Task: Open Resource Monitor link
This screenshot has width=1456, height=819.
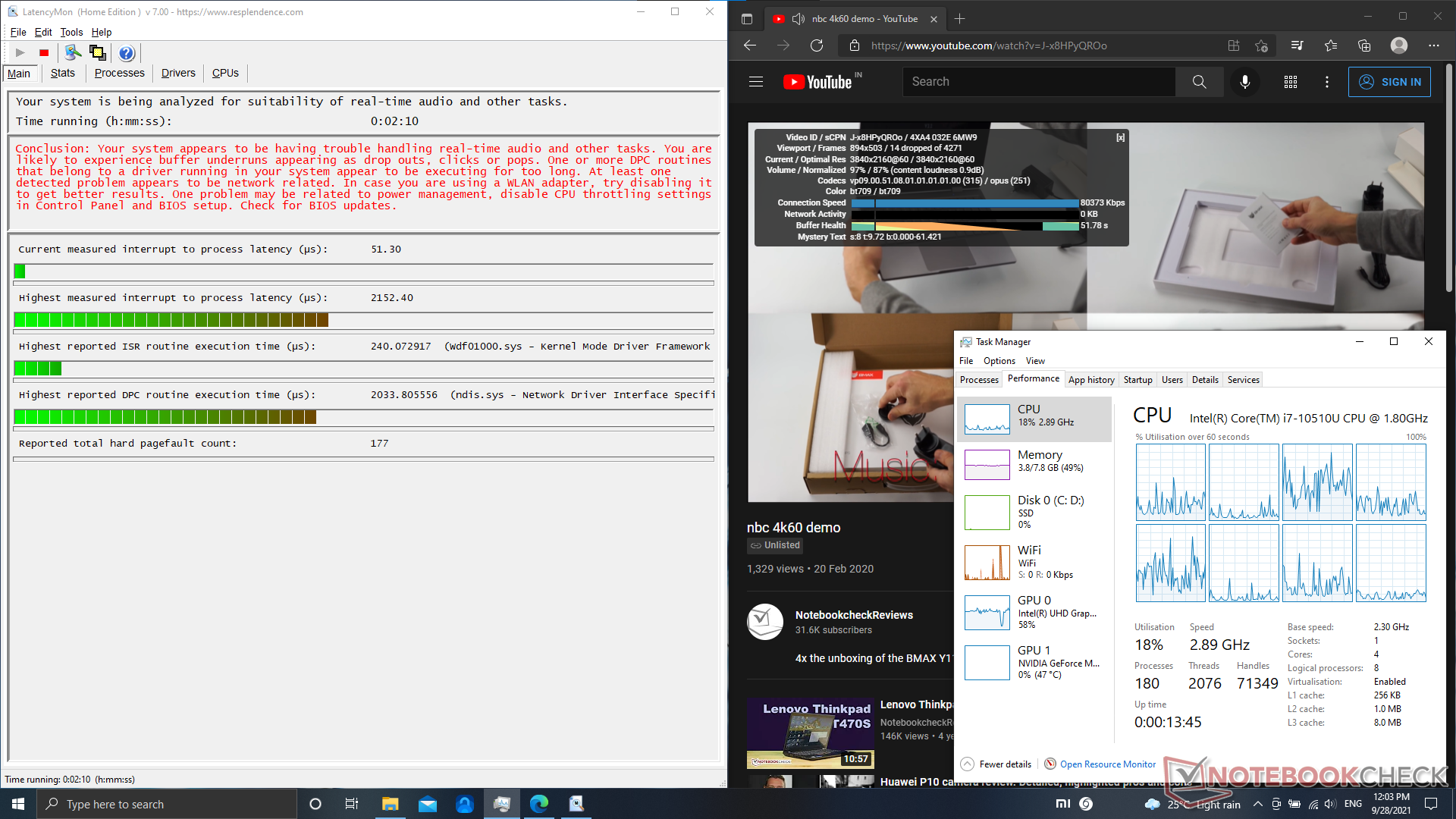Action: [x=1107, y=764]
